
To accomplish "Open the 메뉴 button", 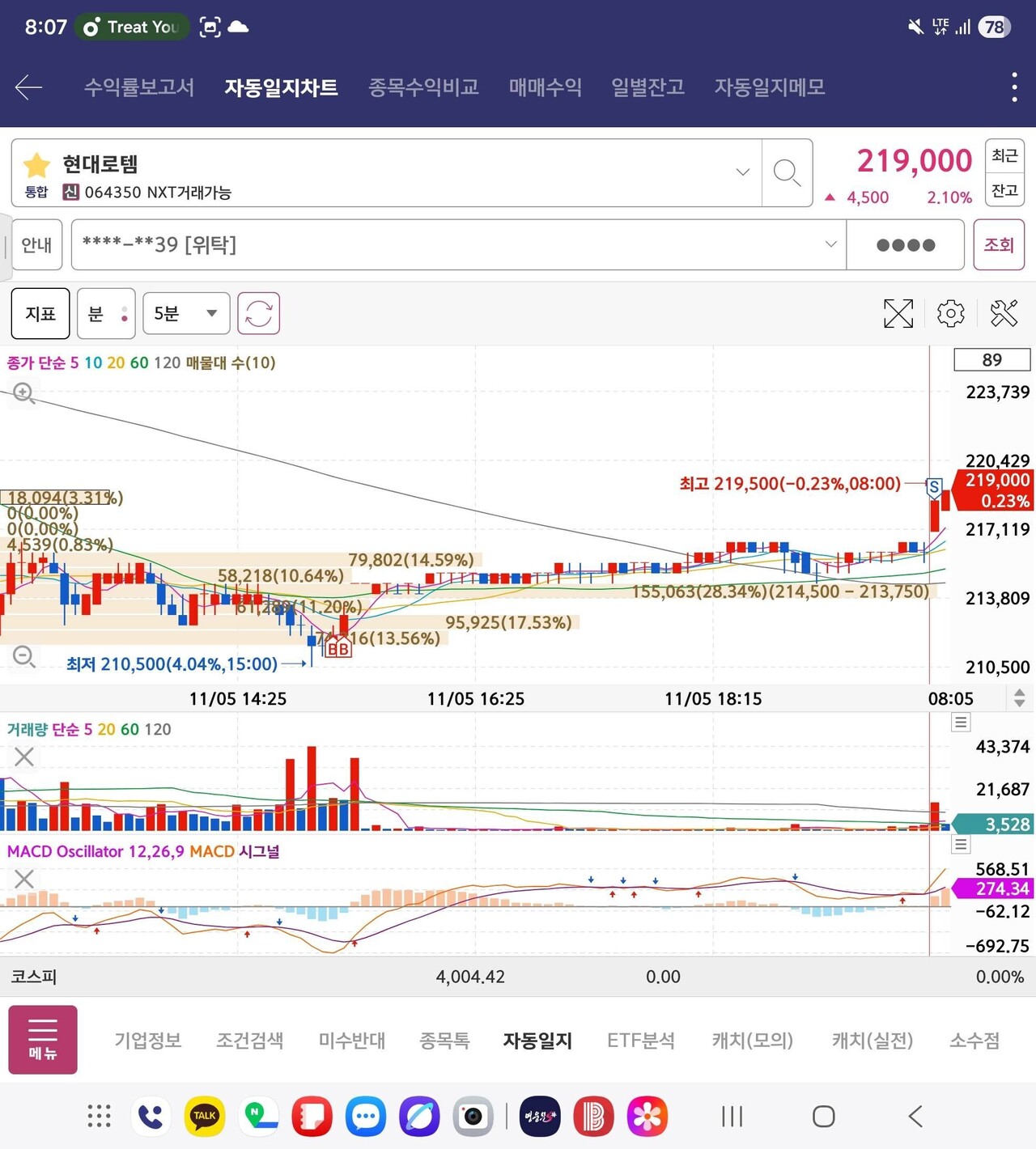I will click(42, 1040).
